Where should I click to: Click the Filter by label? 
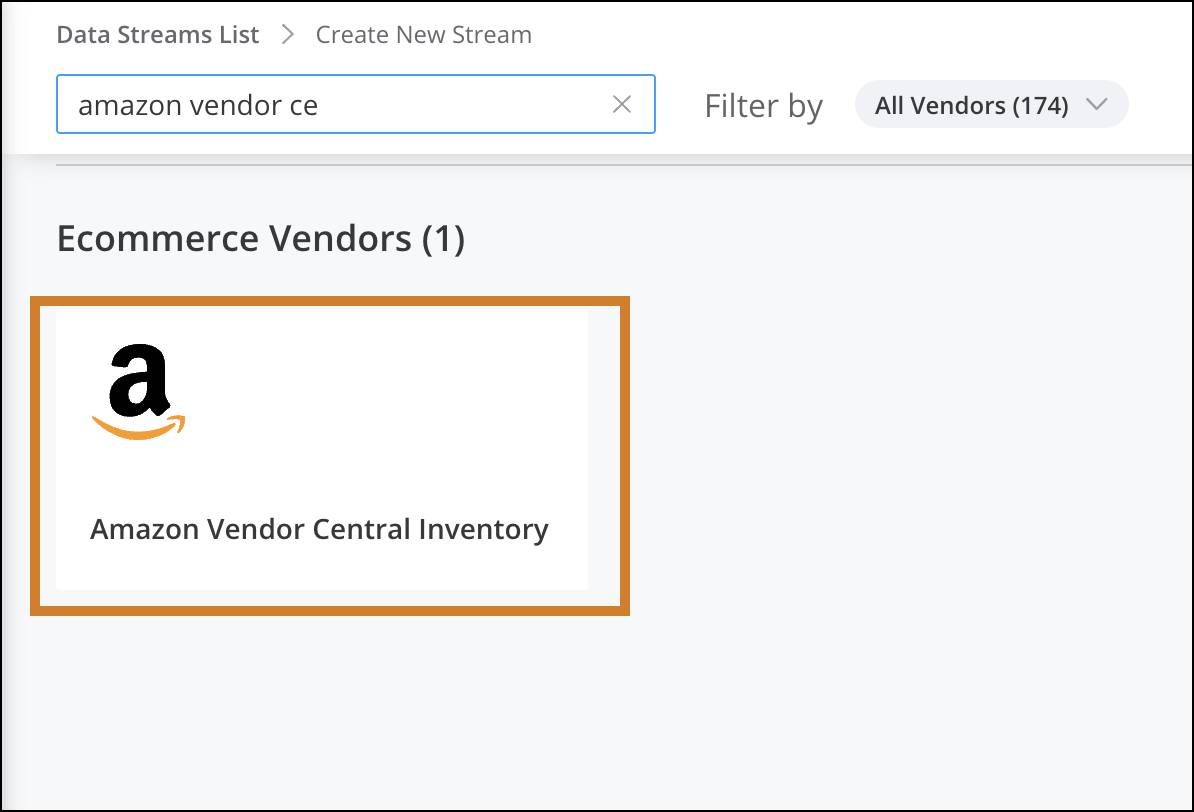click(764, 106)
